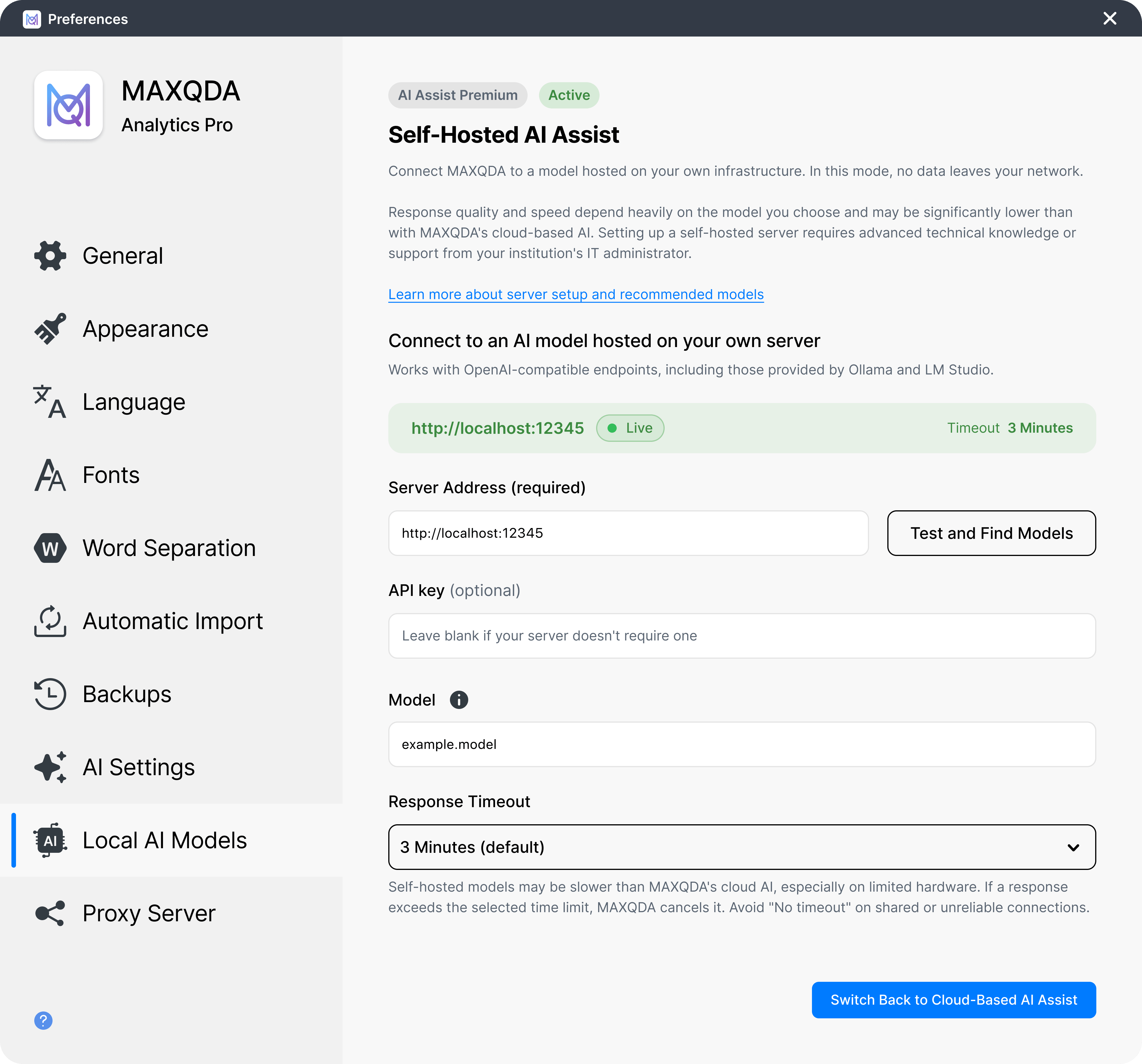Close the Preferences window
Image resolution: width=1142 pixels, height=1064 pixels.
pos(1110,18)
